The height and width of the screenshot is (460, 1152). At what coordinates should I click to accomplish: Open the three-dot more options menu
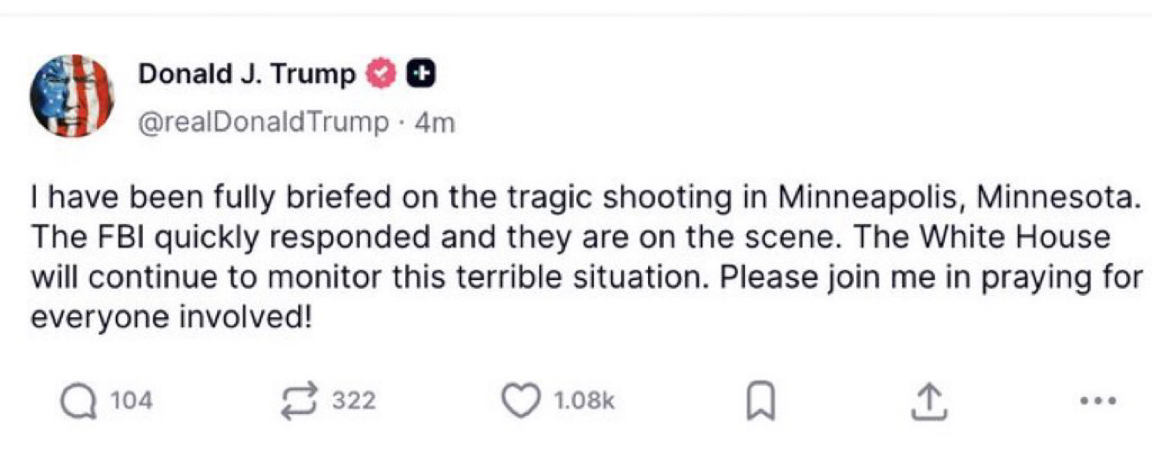coord(1097,402)
